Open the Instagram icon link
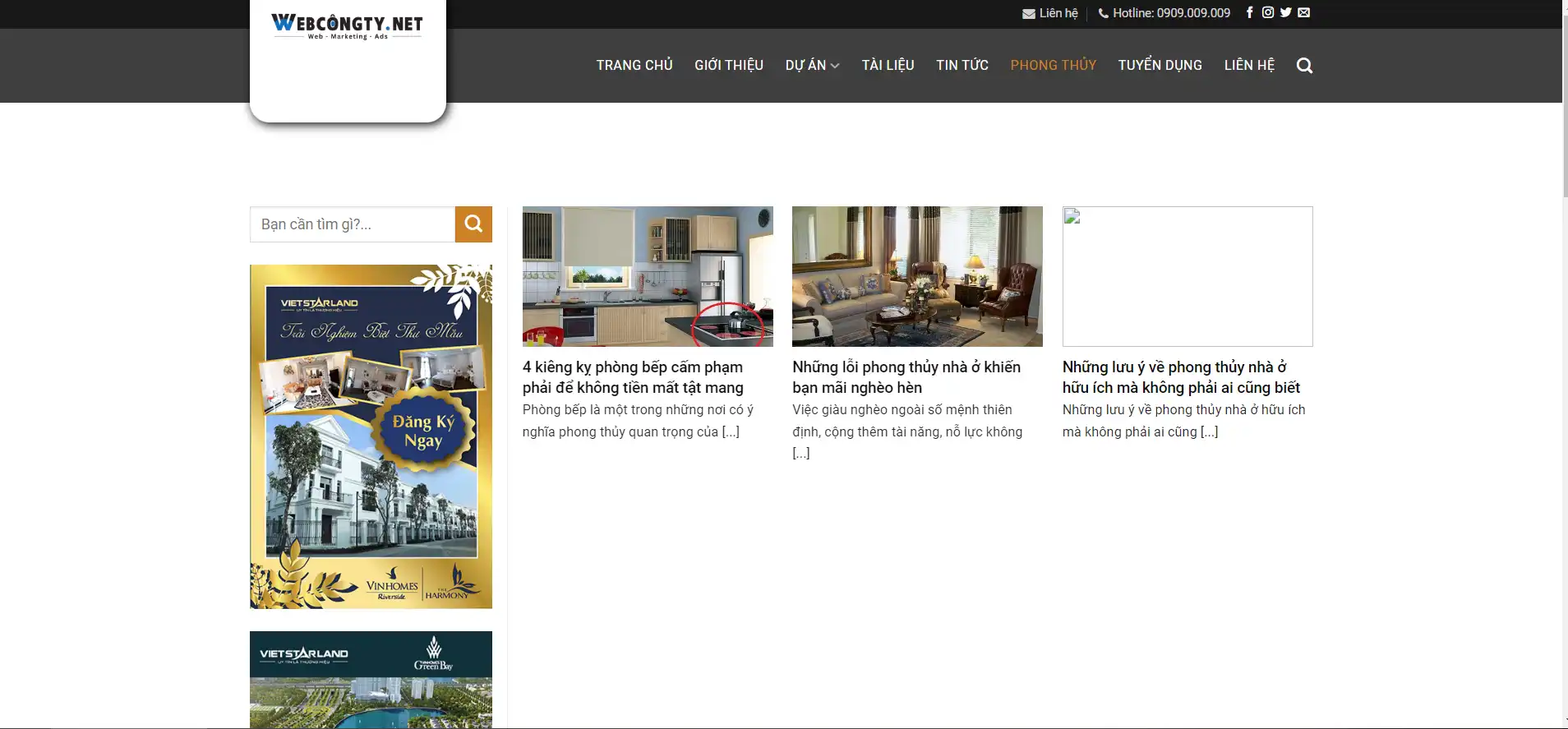1568x729 pixels. click(x=1267, y=12)
